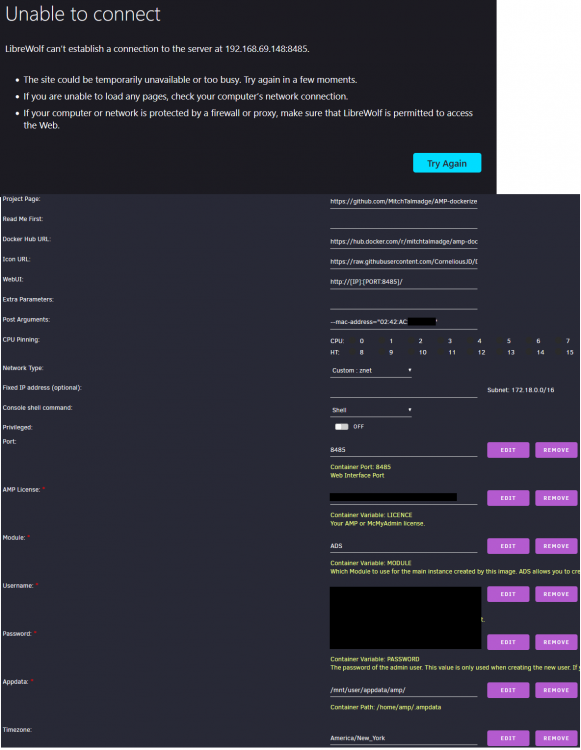
Task: Click EDIT for the Timezone row
Action: pos(508,738)
